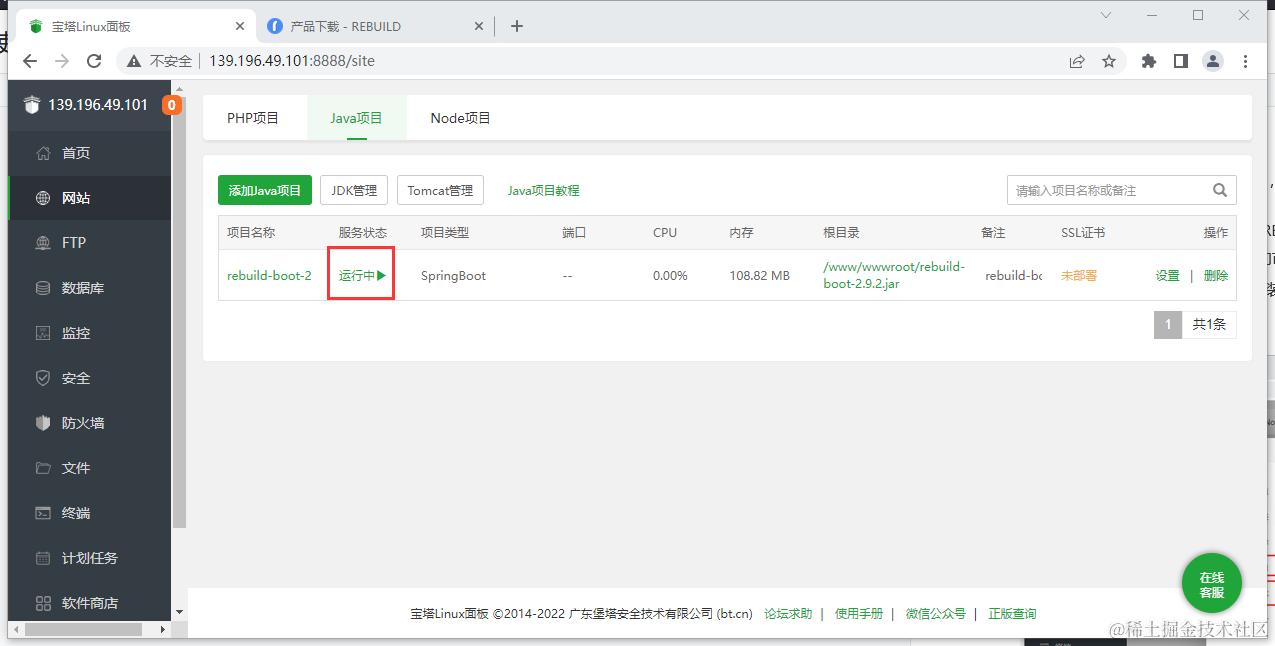This screenshot has height=646, width=1275.
Task: Open JDK管理 management dialog
Action: 353,189
